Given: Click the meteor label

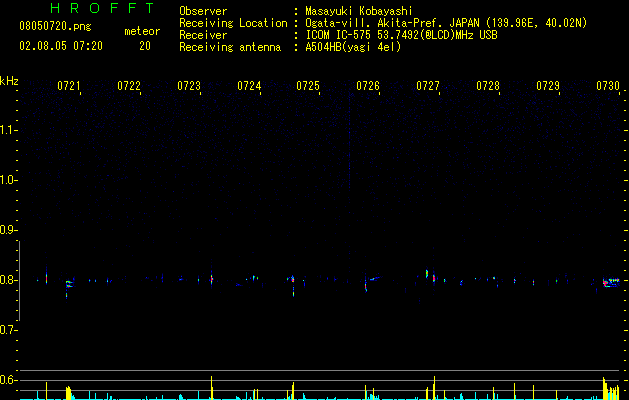Looking at the screenshot, I should click(x=142, y=31).
